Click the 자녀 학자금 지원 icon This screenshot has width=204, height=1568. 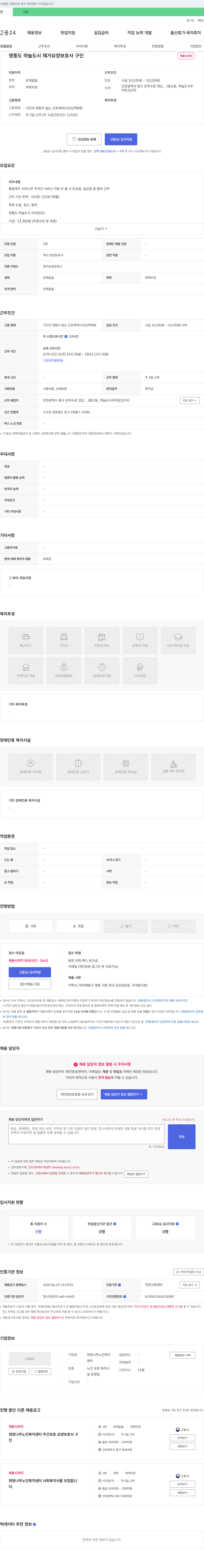[x=178, y=640]
